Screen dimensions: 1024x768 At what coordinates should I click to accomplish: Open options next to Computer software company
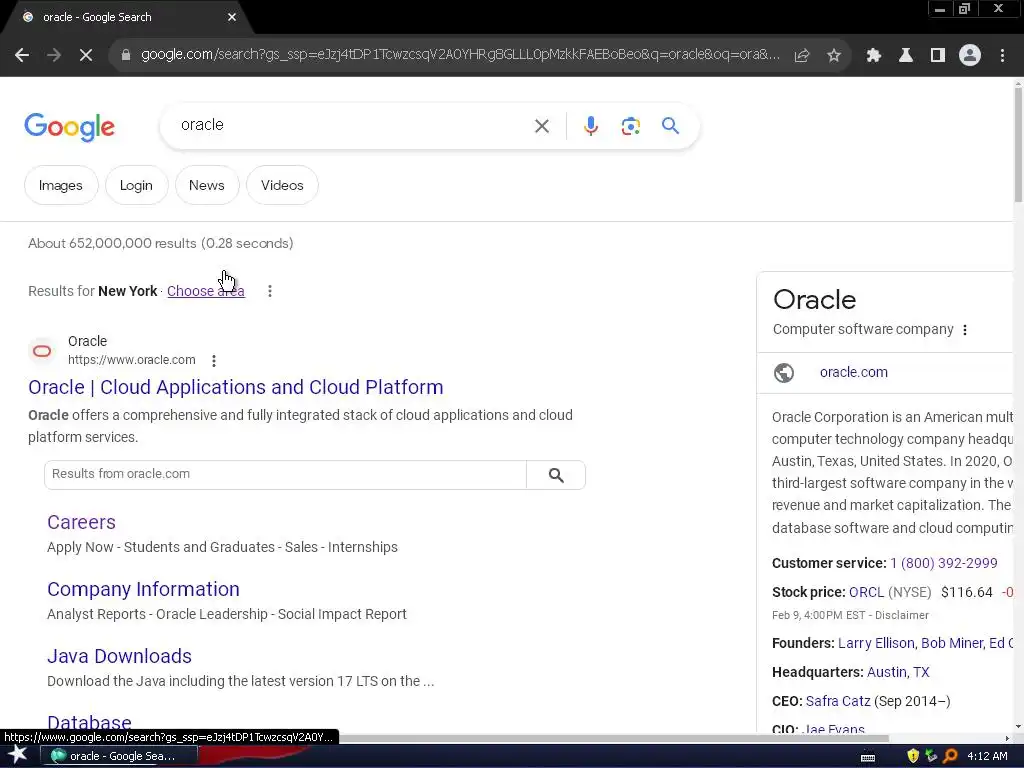965,330
